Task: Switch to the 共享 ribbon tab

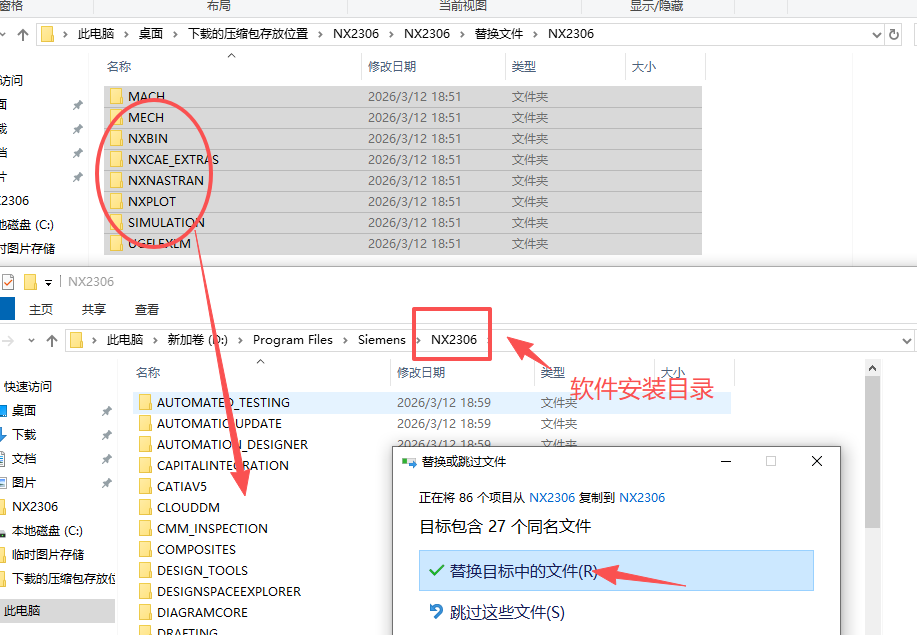Action: pos(93,310)
